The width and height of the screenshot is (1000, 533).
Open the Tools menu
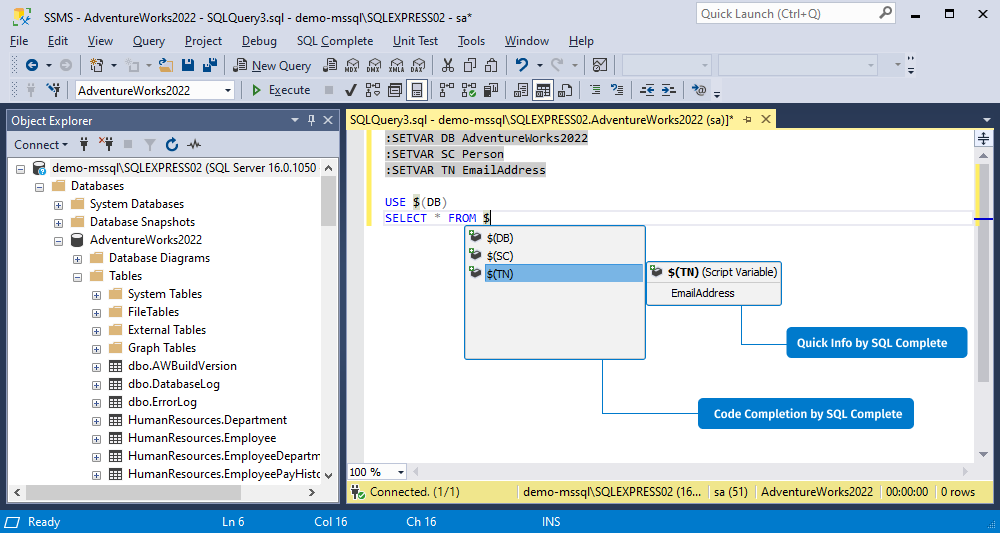click(x=471, y=41)
